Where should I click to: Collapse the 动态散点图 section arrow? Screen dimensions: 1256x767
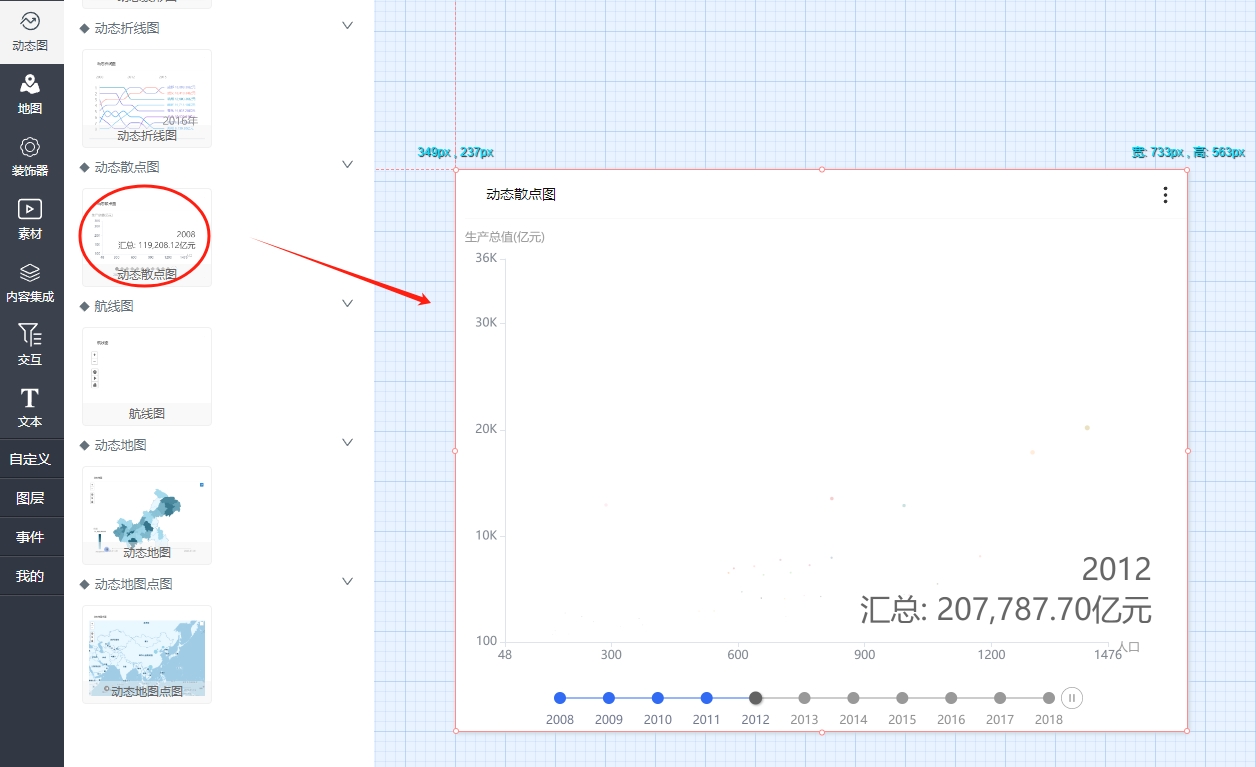347,164
